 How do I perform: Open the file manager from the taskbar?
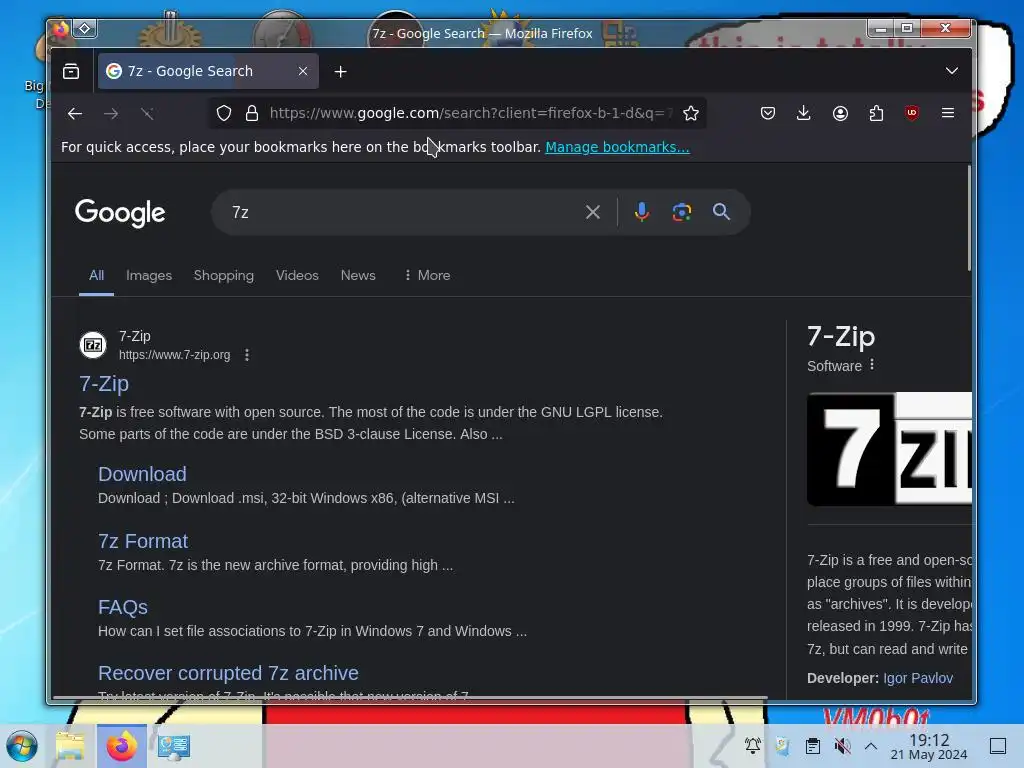[70, 746]
